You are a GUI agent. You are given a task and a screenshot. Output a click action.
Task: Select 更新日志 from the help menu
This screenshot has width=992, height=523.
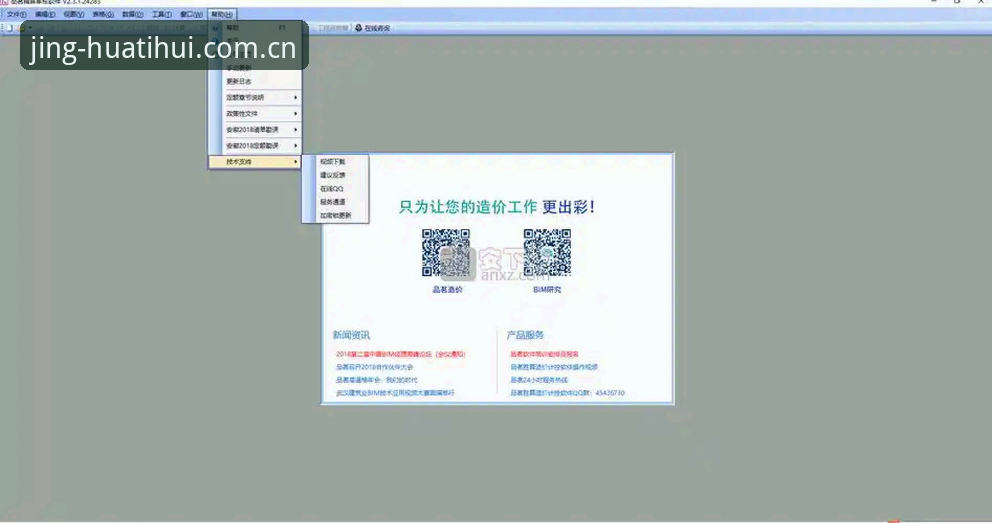(256, 82)
